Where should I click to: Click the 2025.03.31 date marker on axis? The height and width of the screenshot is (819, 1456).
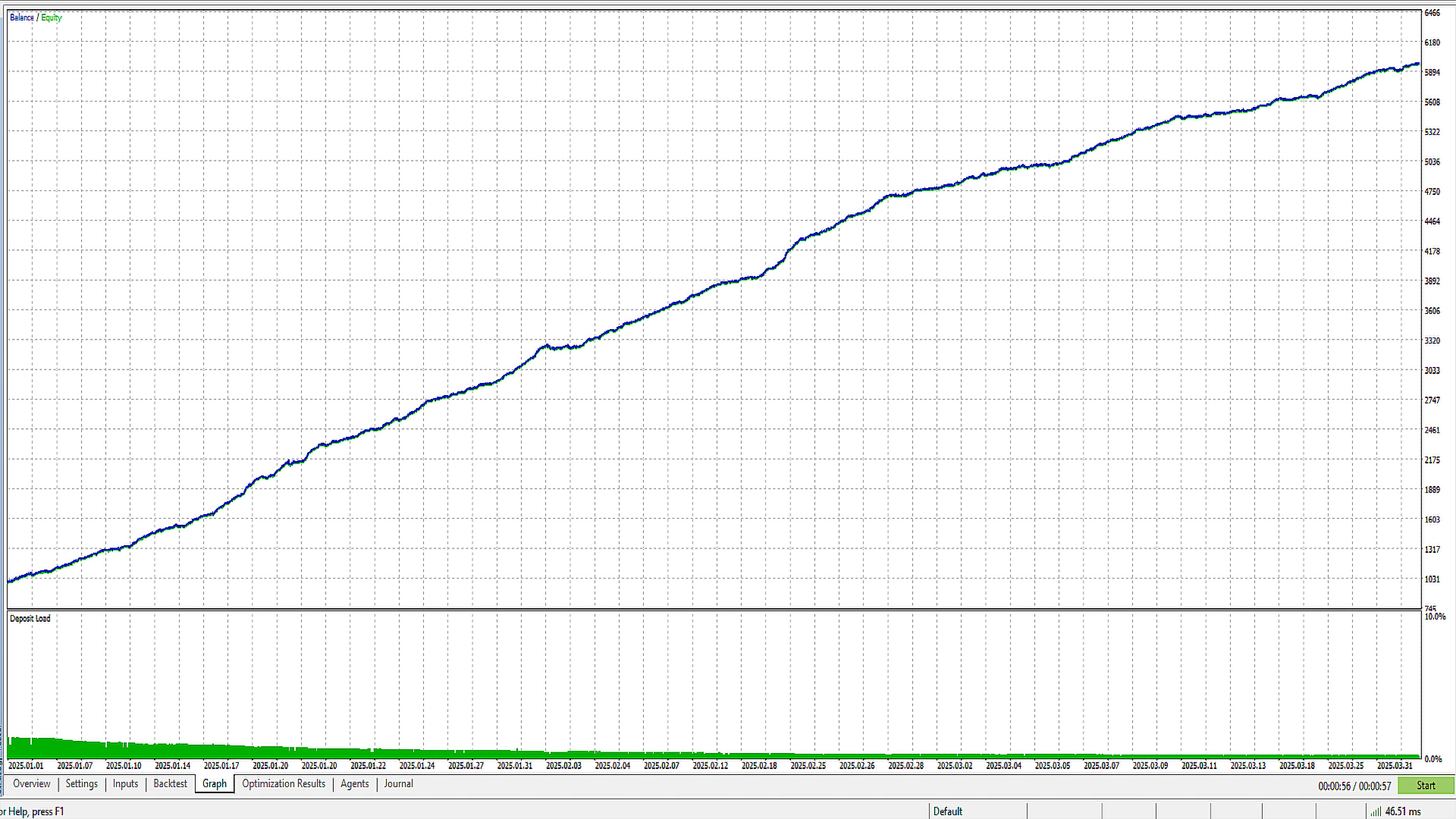pyautogui.click(x=1395, y=766)
